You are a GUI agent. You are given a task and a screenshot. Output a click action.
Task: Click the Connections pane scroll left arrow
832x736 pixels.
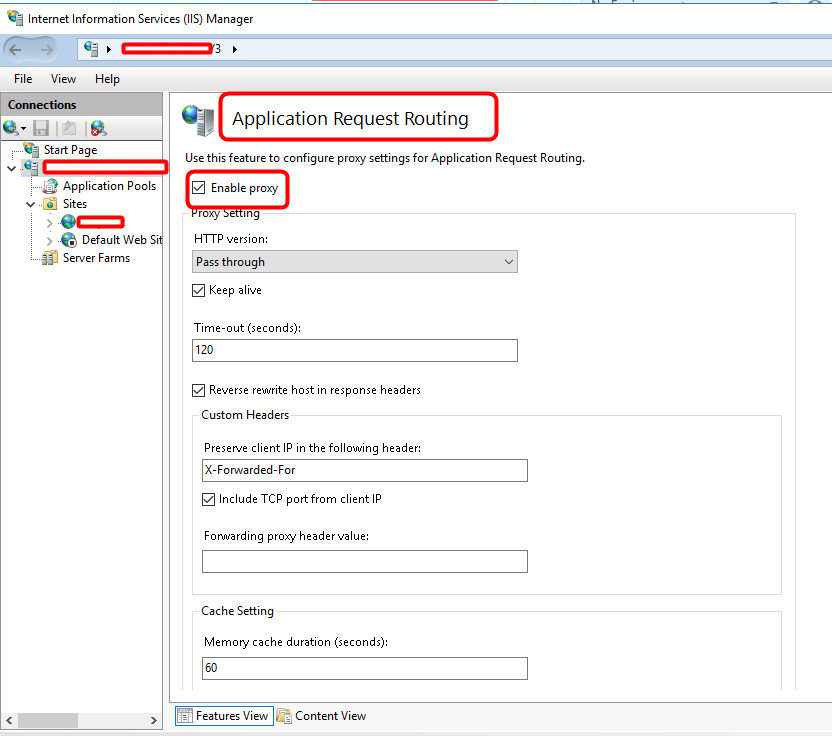[9, 720]
